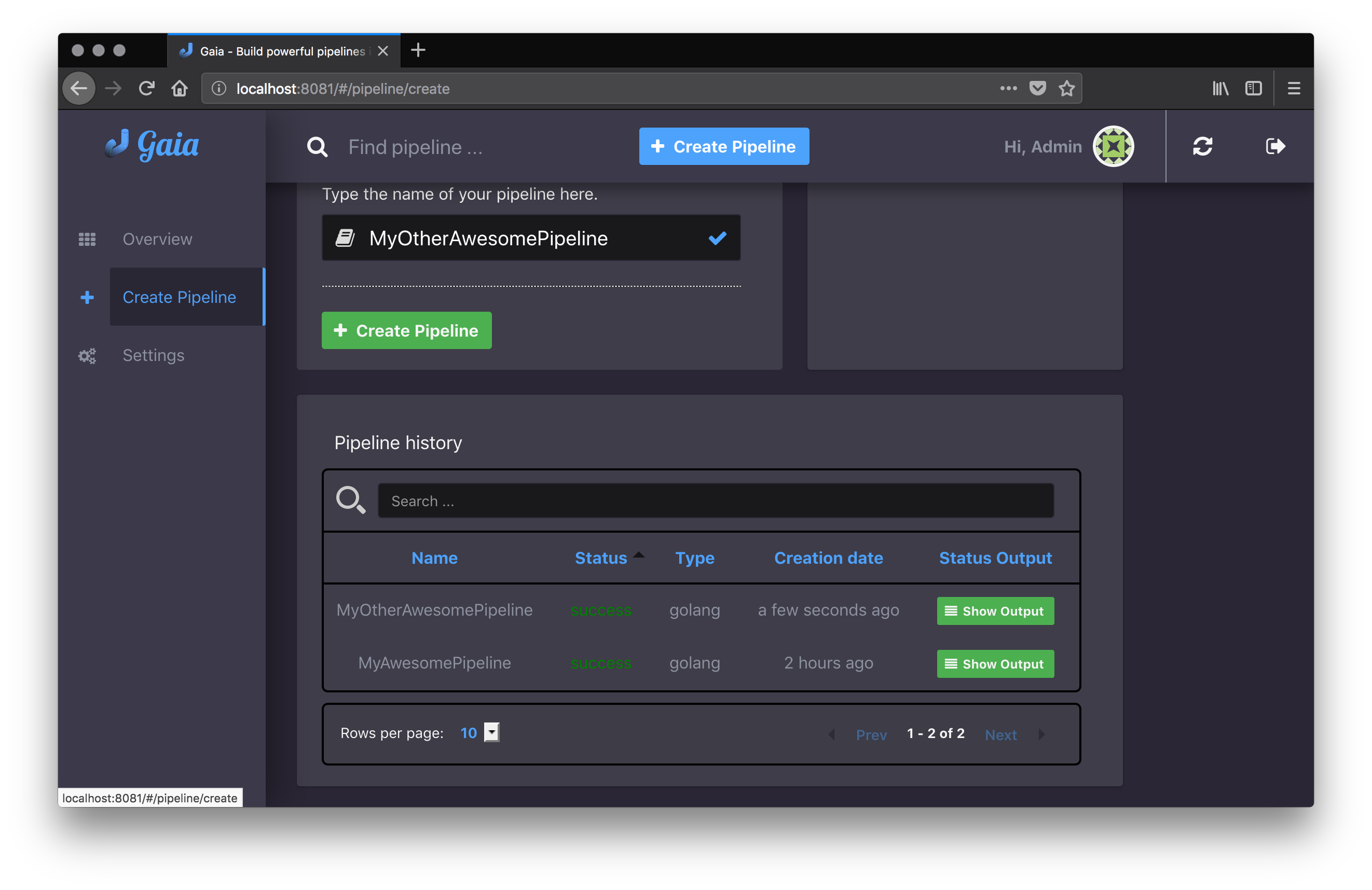Click the green Create Pipeline button
Image resolution: width=1372 pixels, height=890 pixels.
406,330
